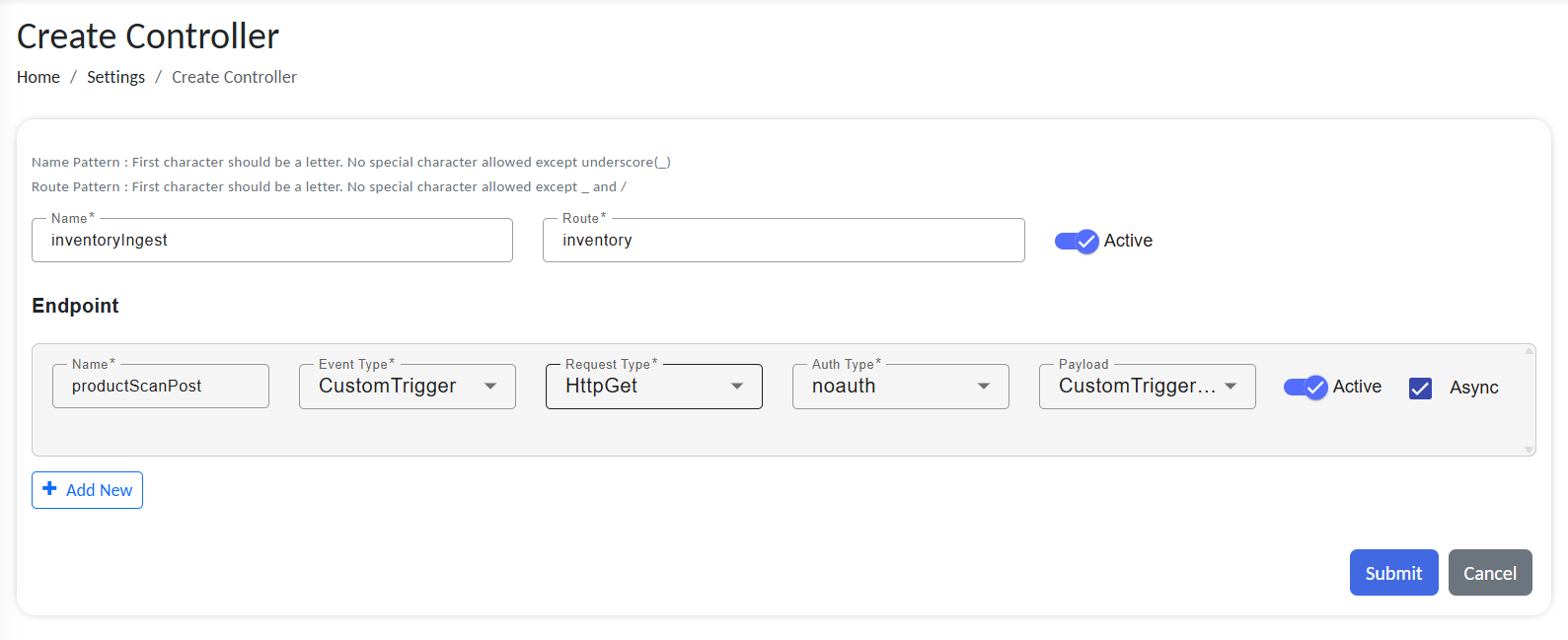Click the endpoint panel scroll down arrow
Viewport: 1568px width, 640px height.
point(1529,450)
